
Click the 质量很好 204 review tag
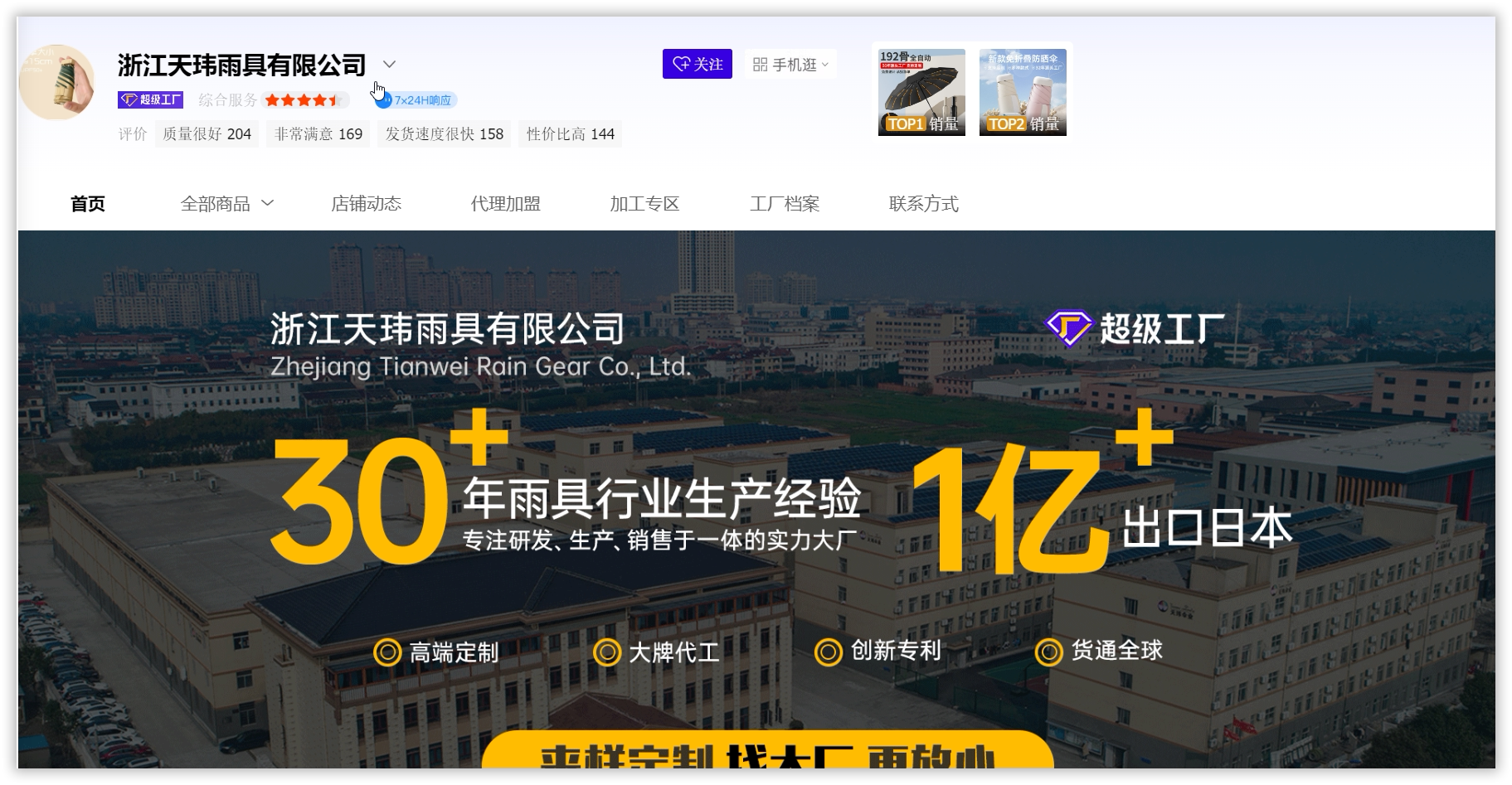(207, 133)
